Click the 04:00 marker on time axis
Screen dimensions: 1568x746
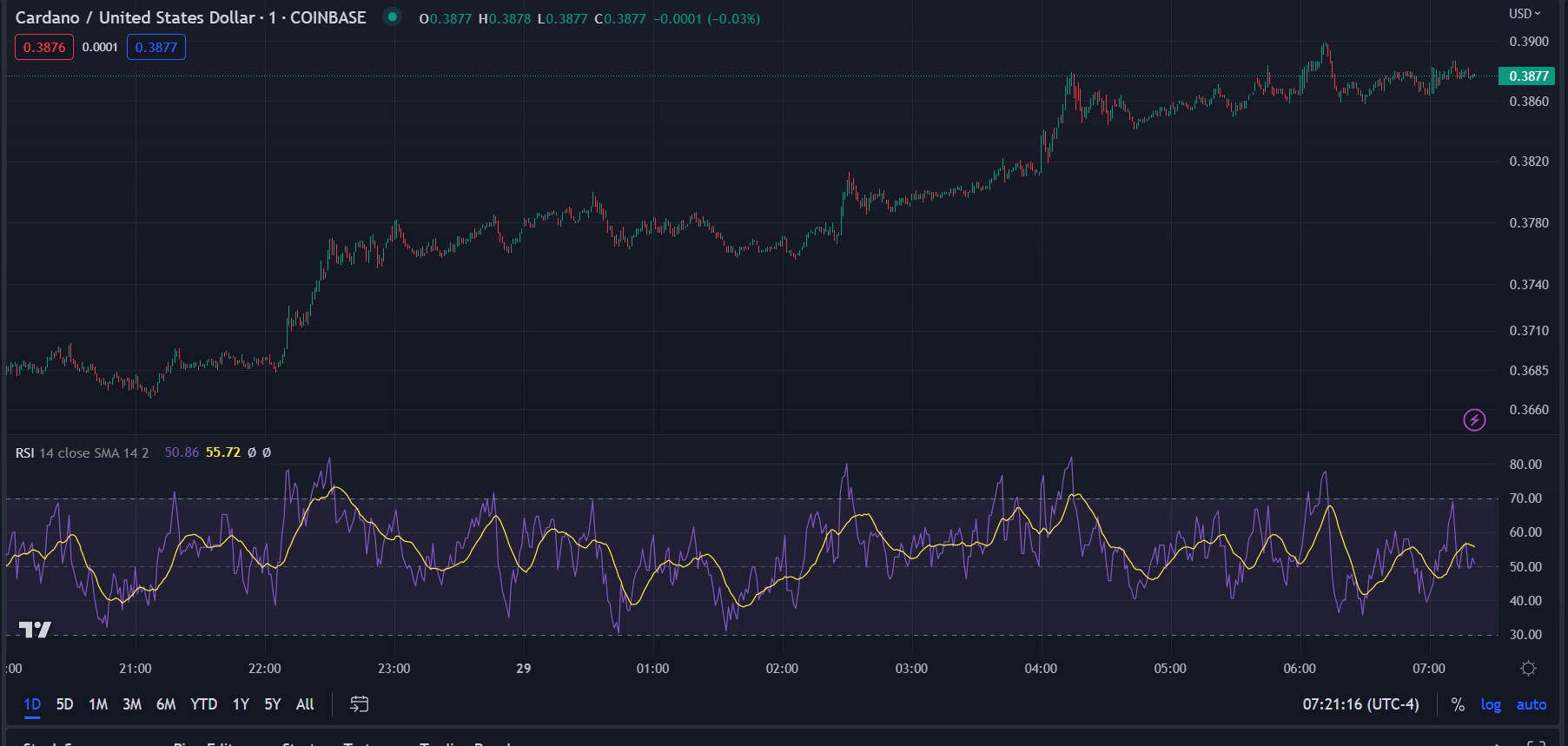pos(1041,669)
